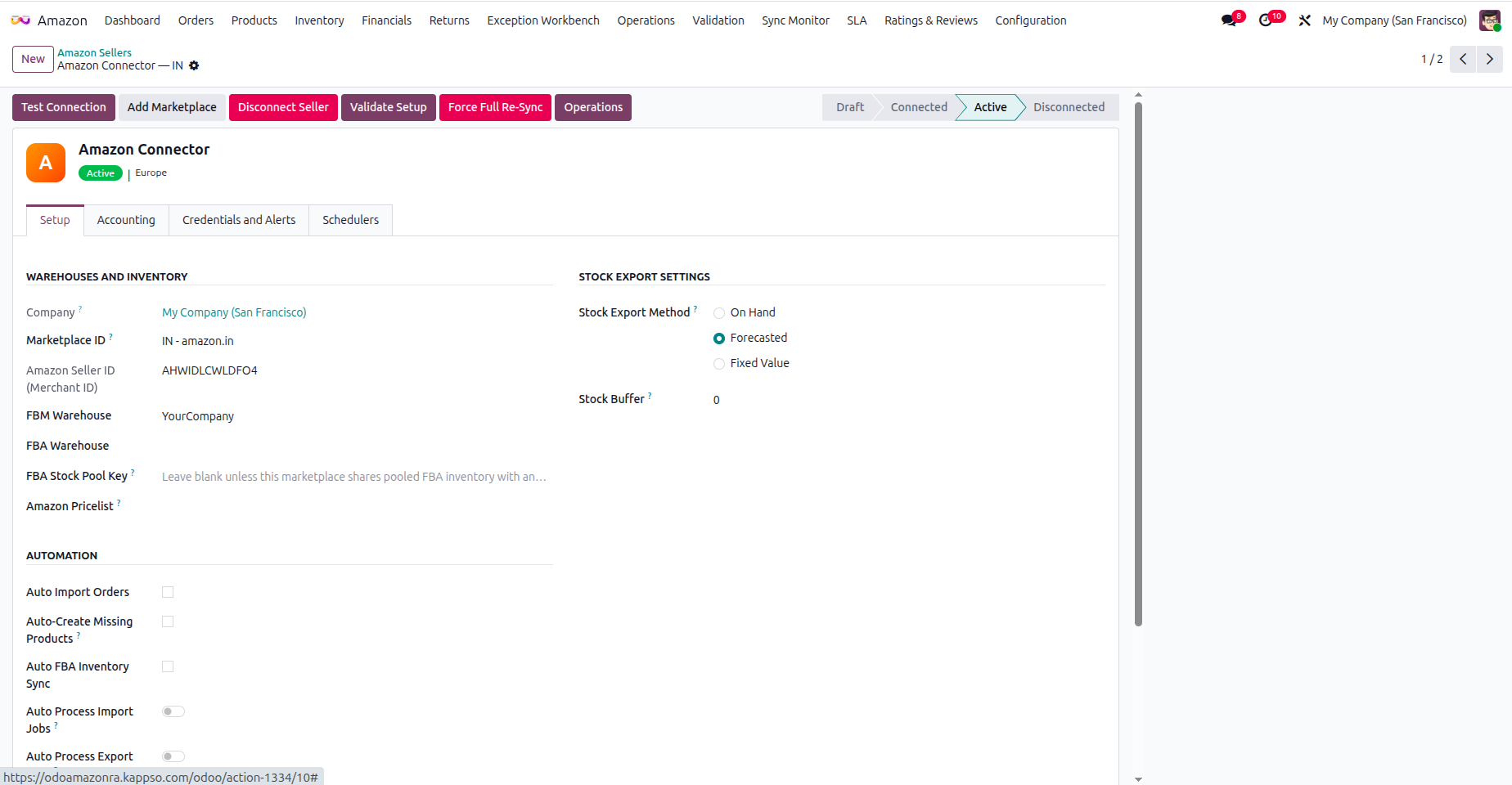Viewport: 1512px width, 785px height.
Task: Show help tooltip for Company field
Action: [x=80, y=309]
